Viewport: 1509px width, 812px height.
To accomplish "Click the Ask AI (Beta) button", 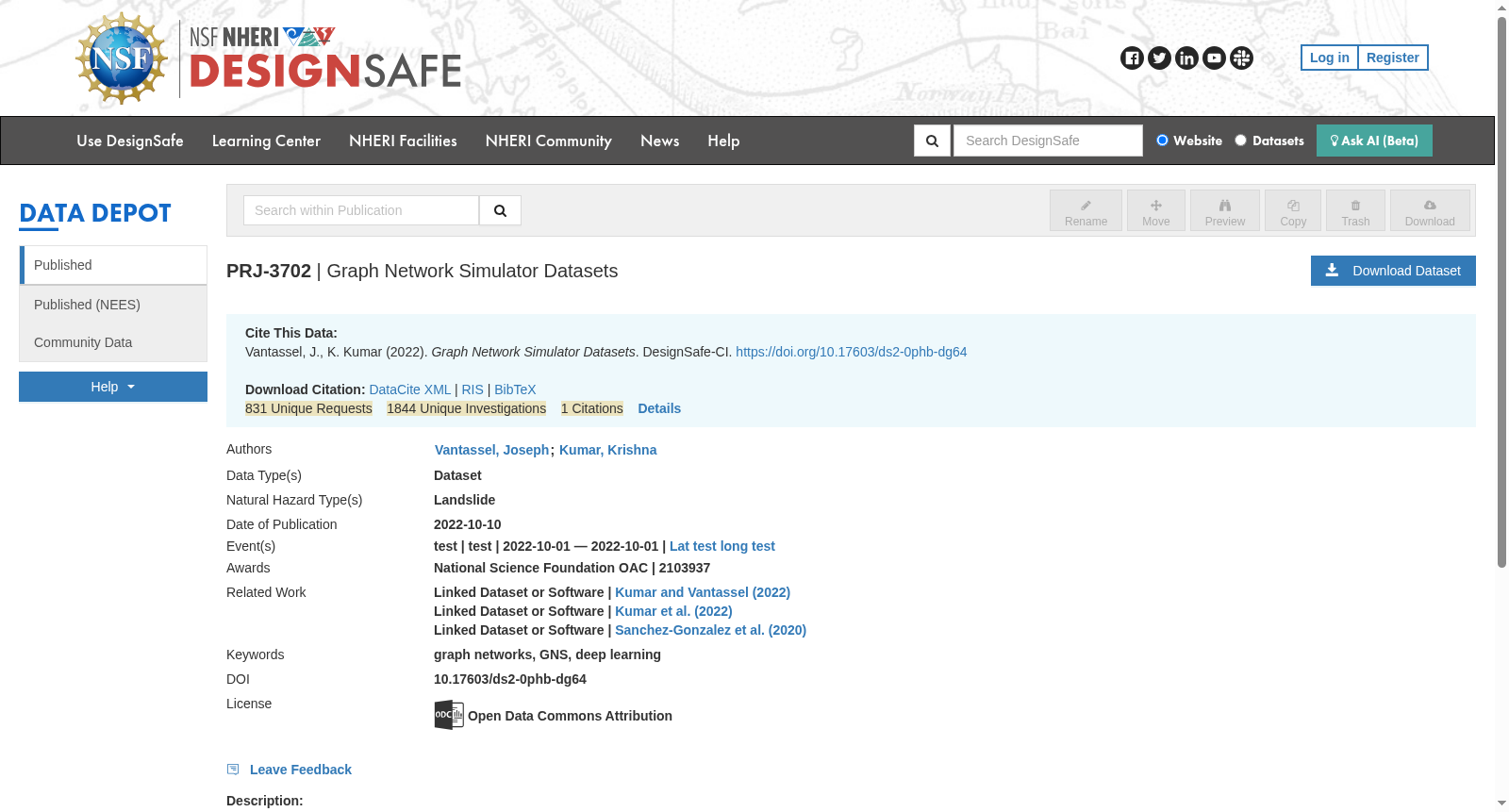I will [1374, 141].
